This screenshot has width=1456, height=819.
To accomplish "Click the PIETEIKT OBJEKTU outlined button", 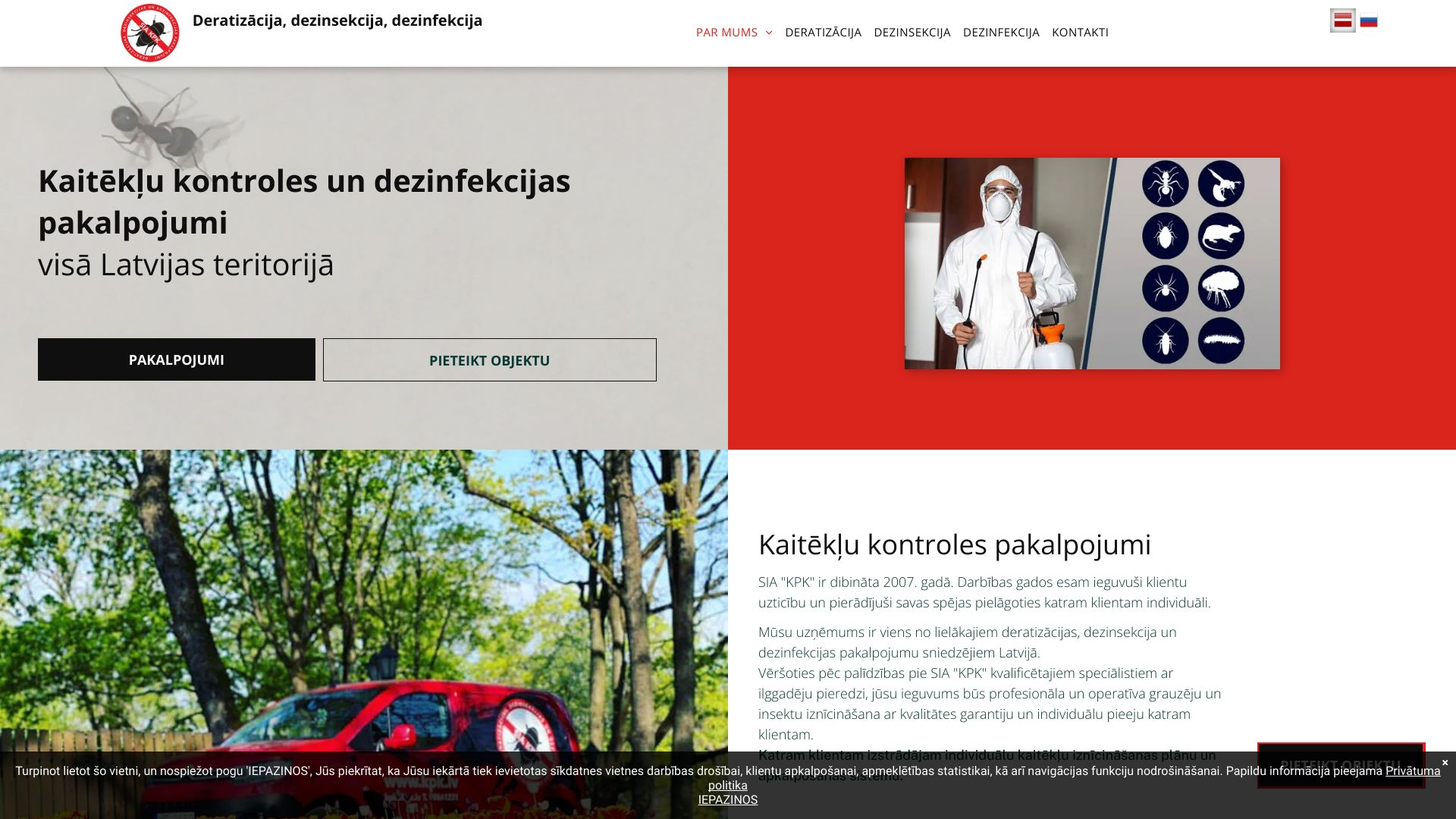I will tap(489, 359).
